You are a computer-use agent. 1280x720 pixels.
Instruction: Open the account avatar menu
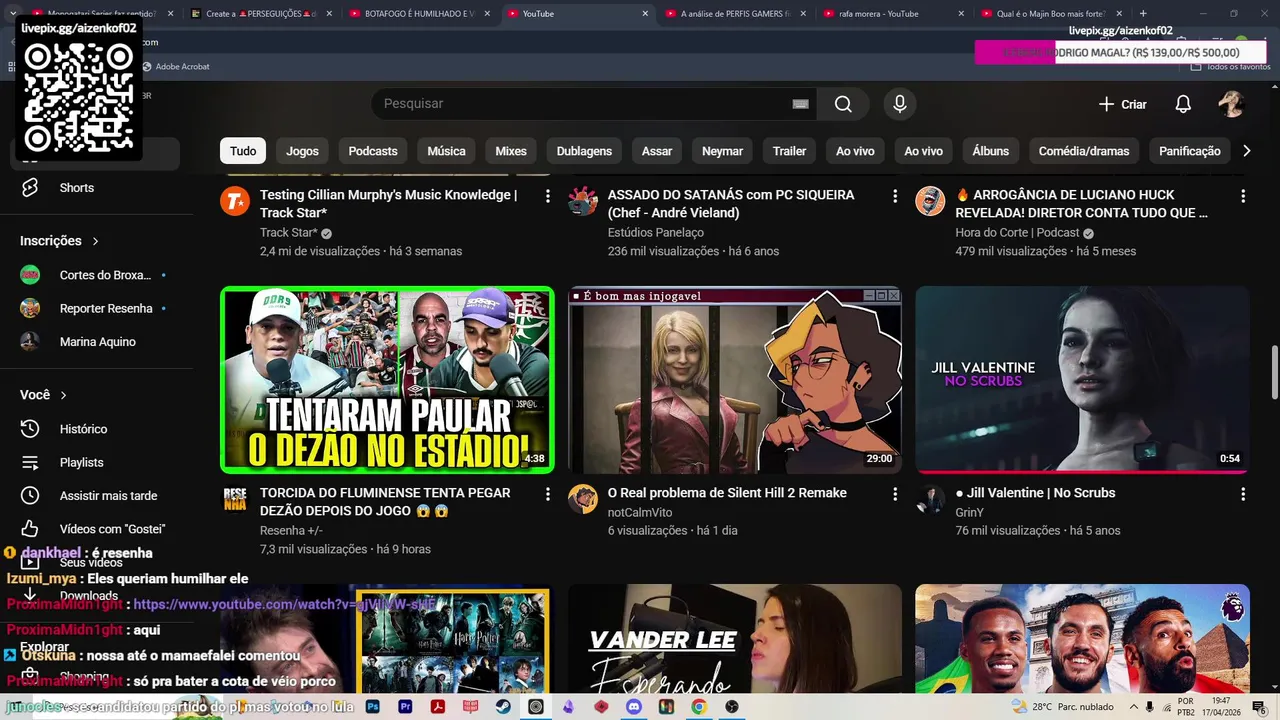(x=1231, y=104)
